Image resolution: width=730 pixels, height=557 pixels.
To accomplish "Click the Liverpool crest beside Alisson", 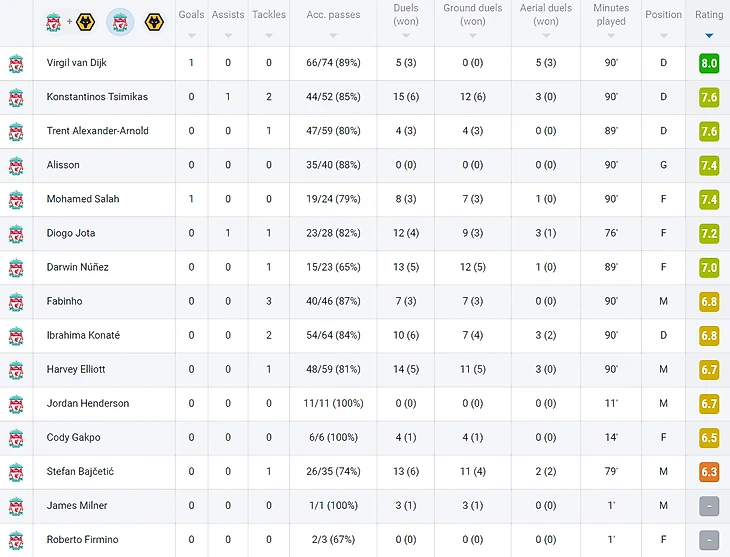I will [x=16, y=165].
